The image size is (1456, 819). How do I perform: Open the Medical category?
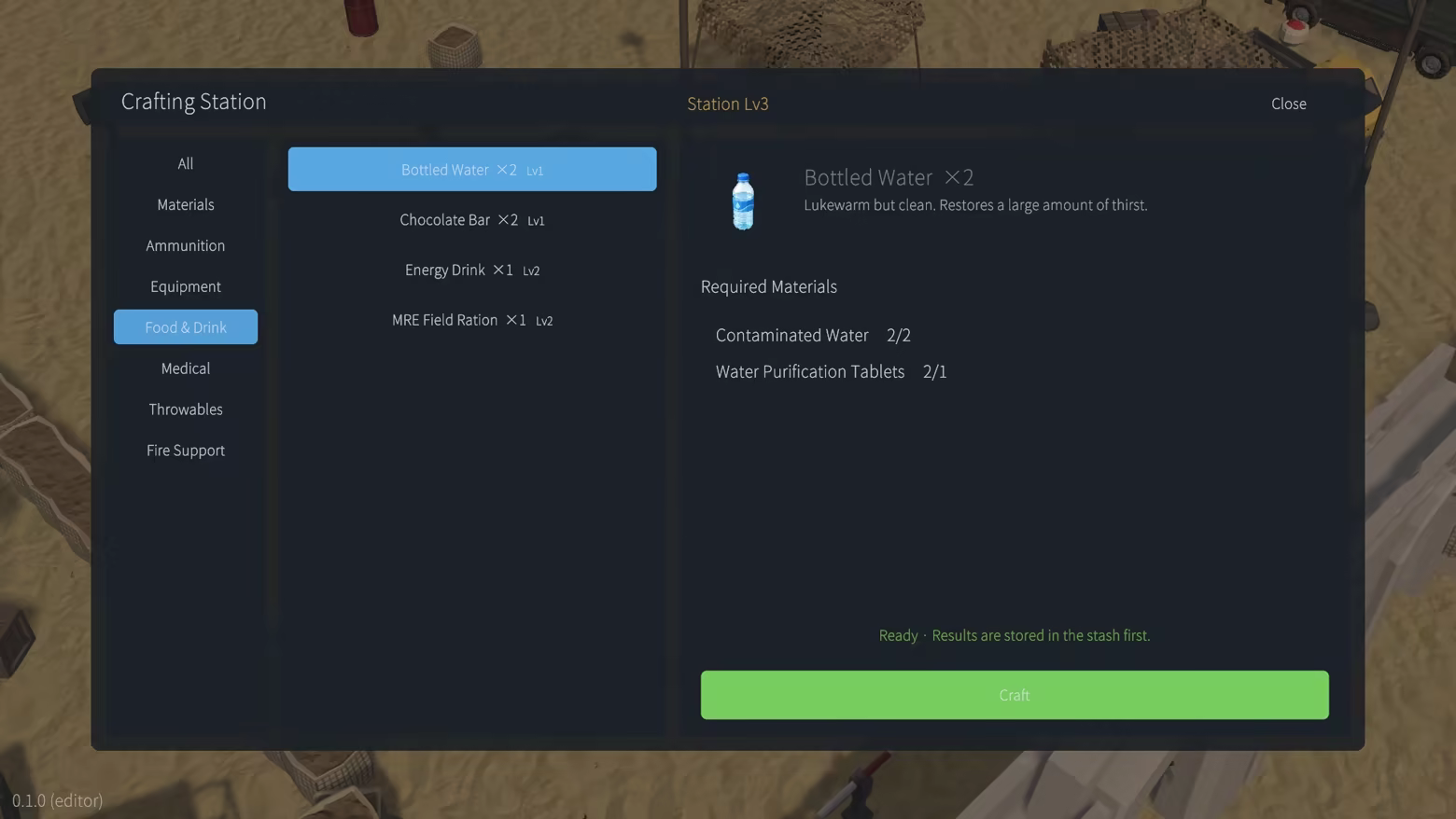click(186, 368)
